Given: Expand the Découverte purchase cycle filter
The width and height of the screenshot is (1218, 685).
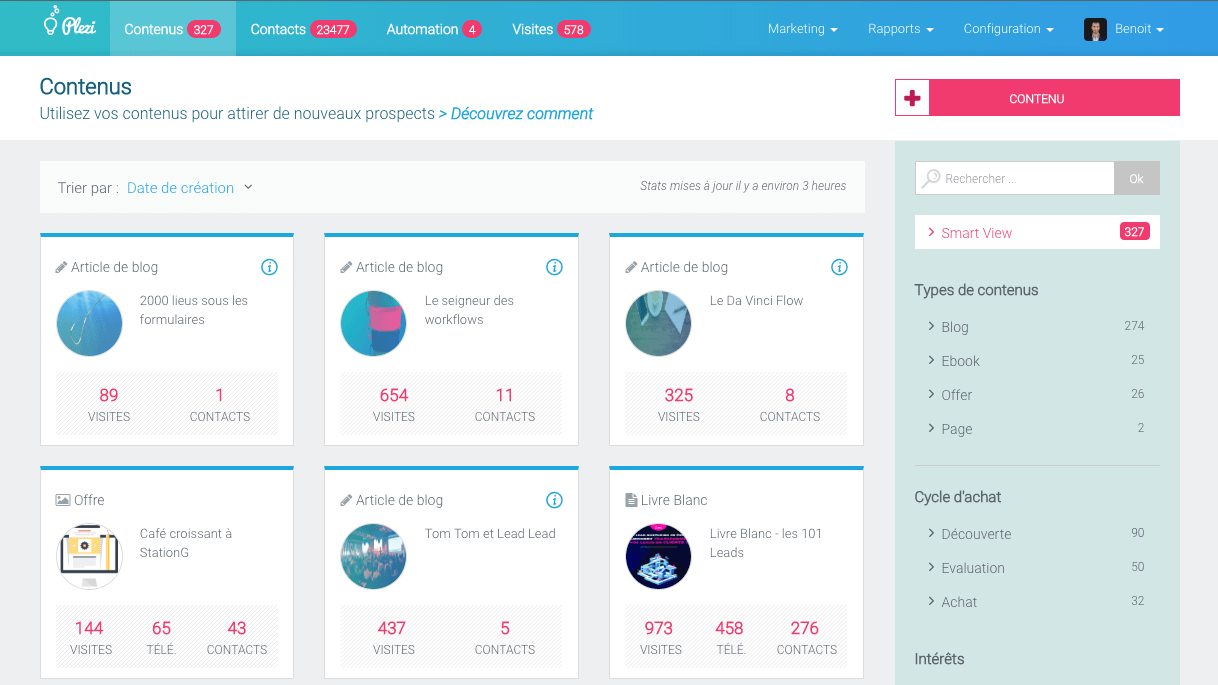Looking at the screenshot, I should (x=975, y=534).
